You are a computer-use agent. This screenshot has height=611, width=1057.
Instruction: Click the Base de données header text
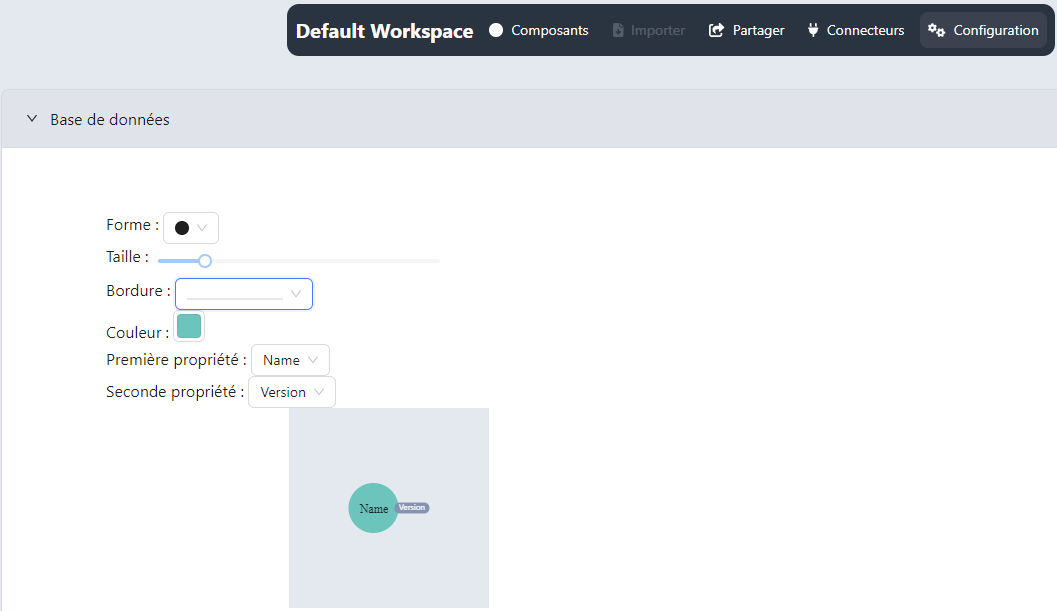(110, 120)
